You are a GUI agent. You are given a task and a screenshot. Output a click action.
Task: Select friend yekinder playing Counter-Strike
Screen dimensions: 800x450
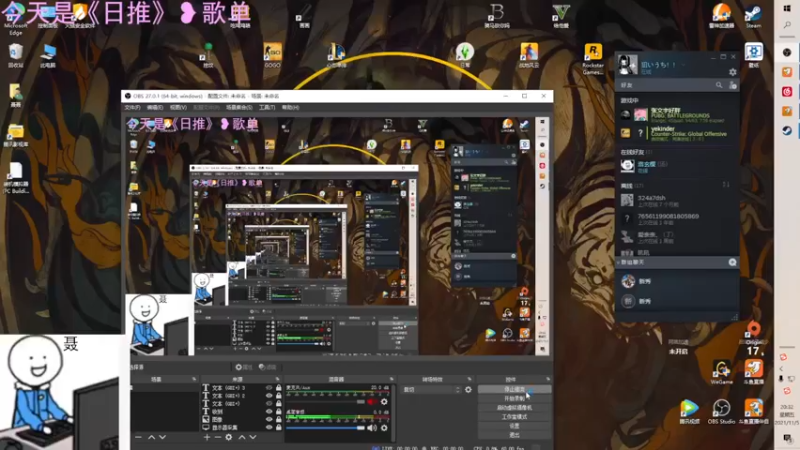pyautogui.click(x=677, y=133)
